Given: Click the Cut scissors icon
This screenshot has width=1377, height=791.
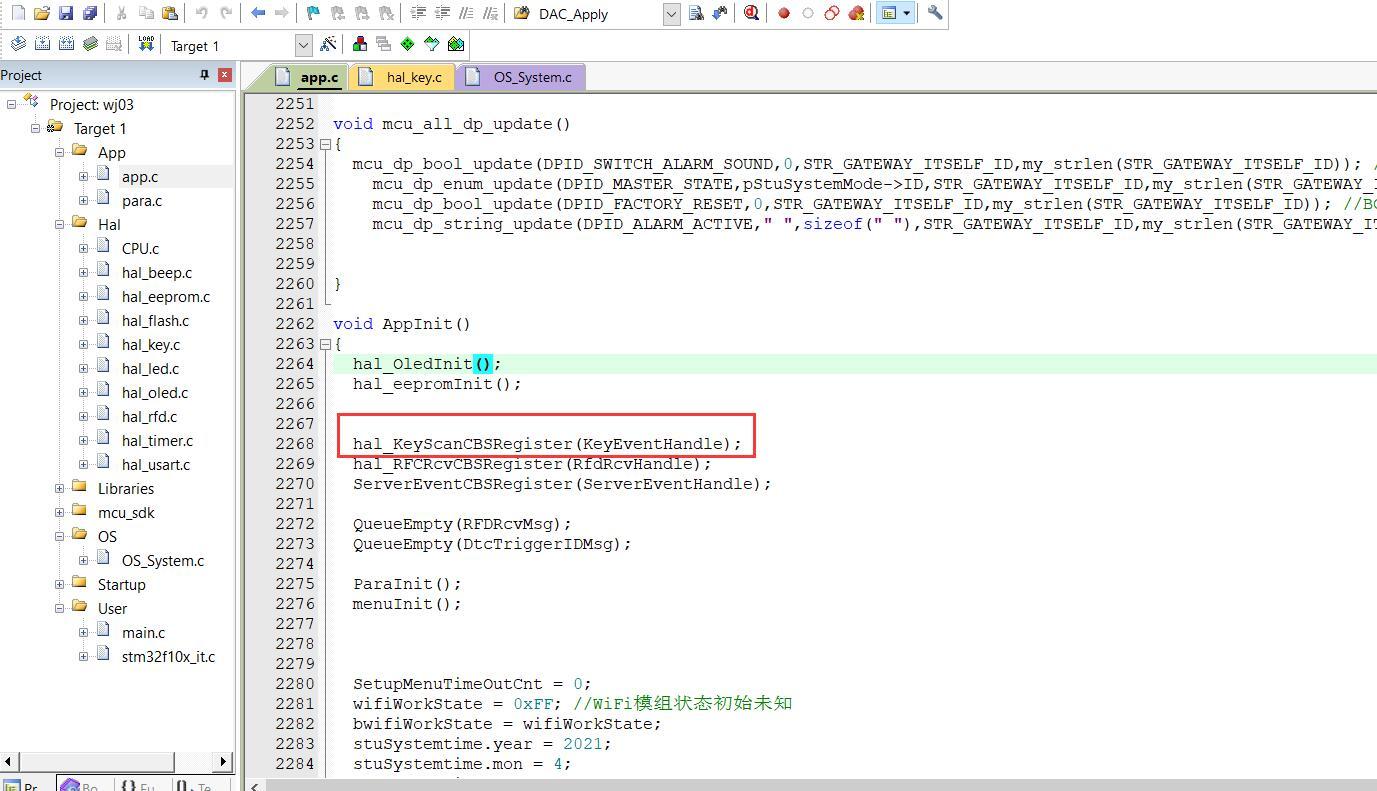Looking at the screenshot, I should coord(122,14).
